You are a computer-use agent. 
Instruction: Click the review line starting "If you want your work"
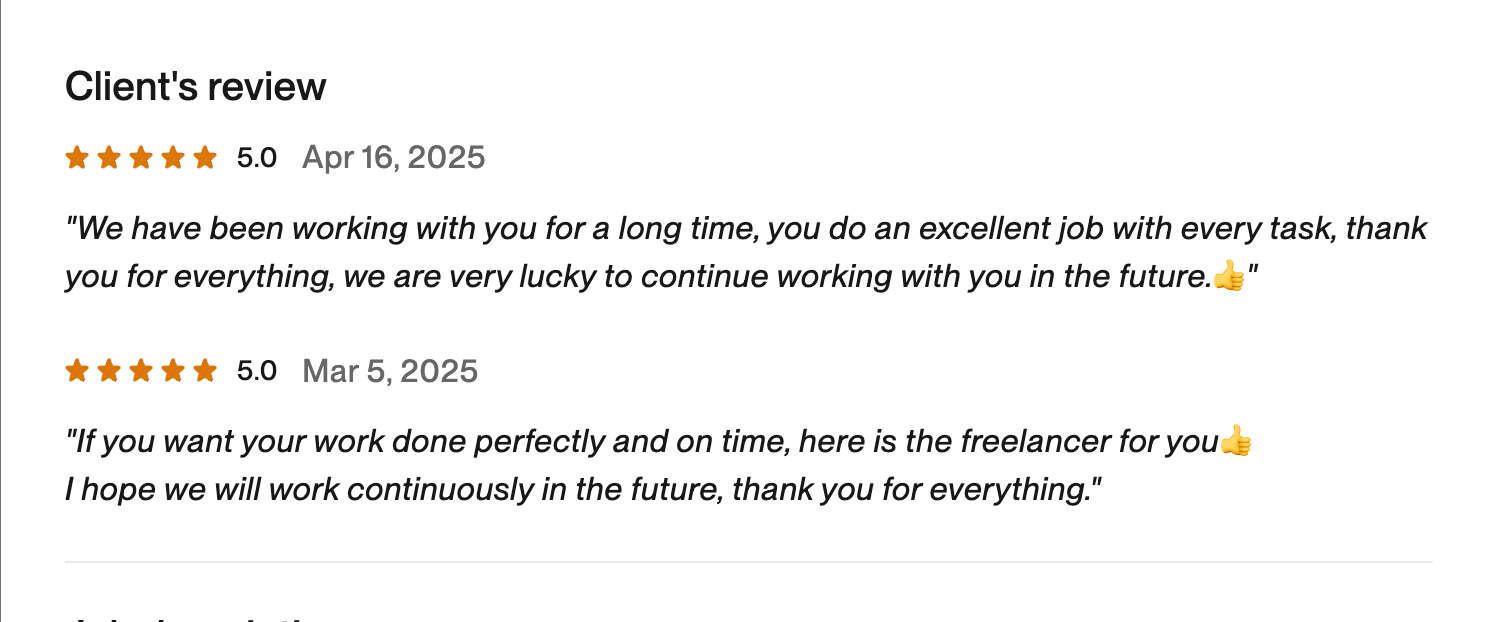(640, 441)
